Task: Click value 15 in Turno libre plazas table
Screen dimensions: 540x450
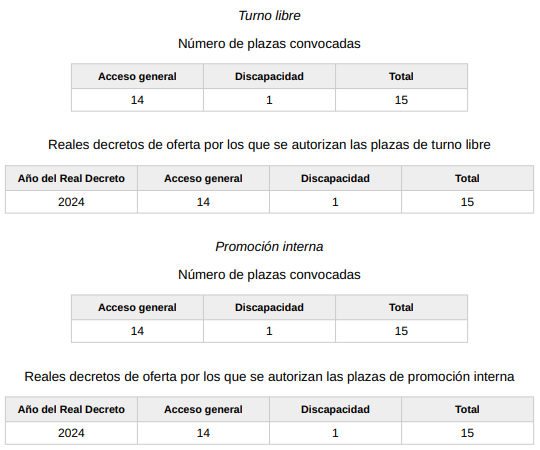Action: click(401, 100)
